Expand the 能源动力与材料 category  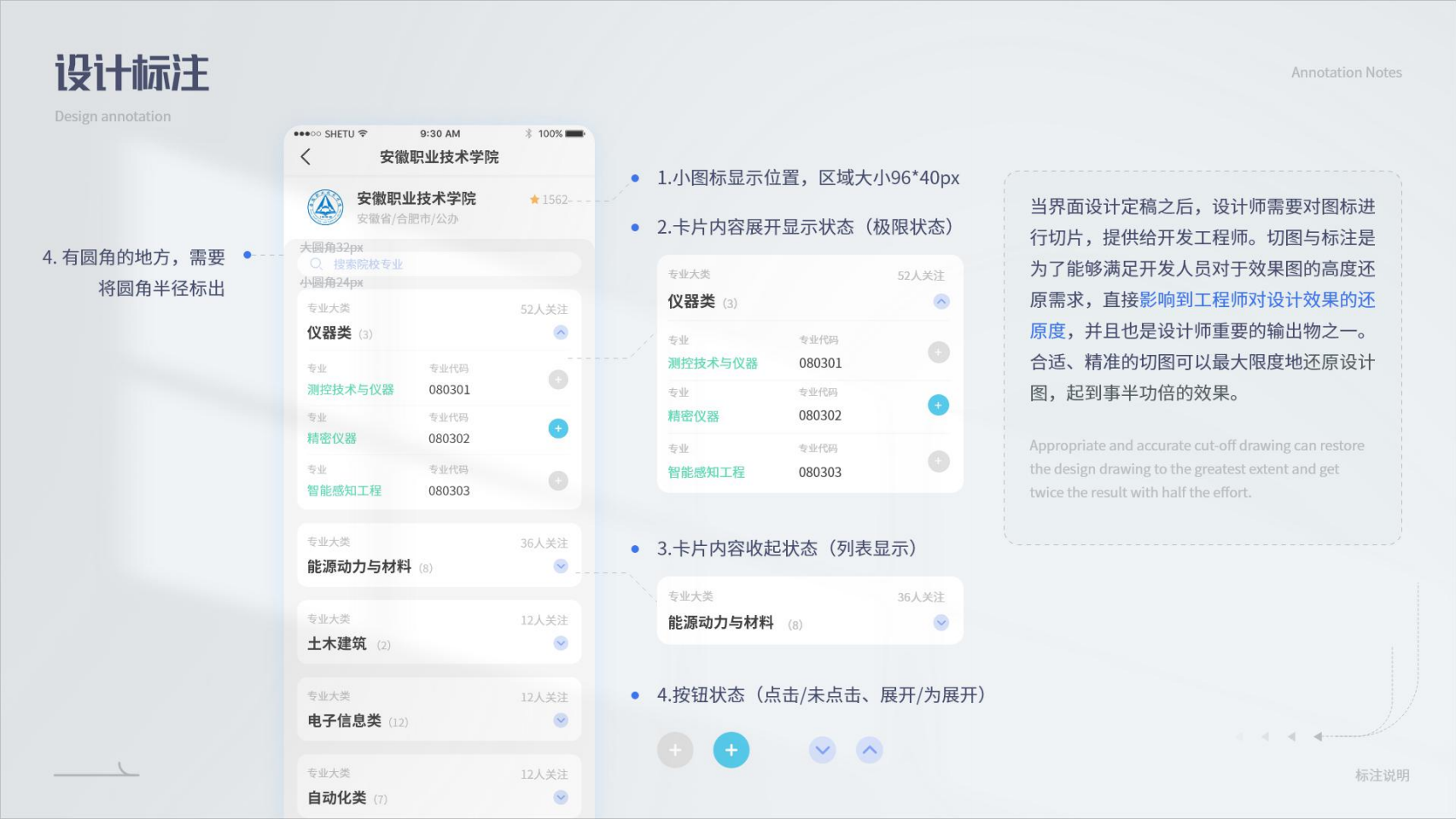[x=561, y=566]
